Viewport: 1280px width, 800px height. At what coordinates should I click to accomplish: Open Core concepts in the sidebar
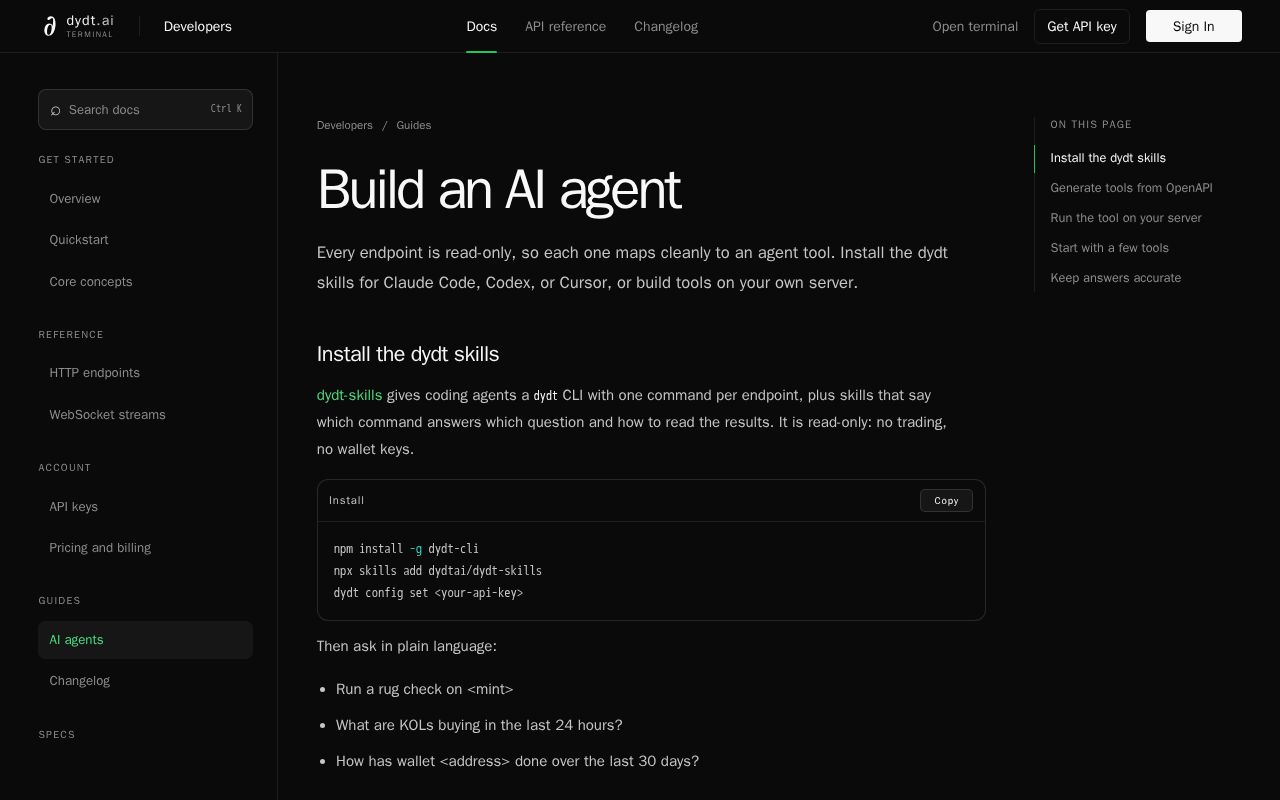(x=145, y=282)
